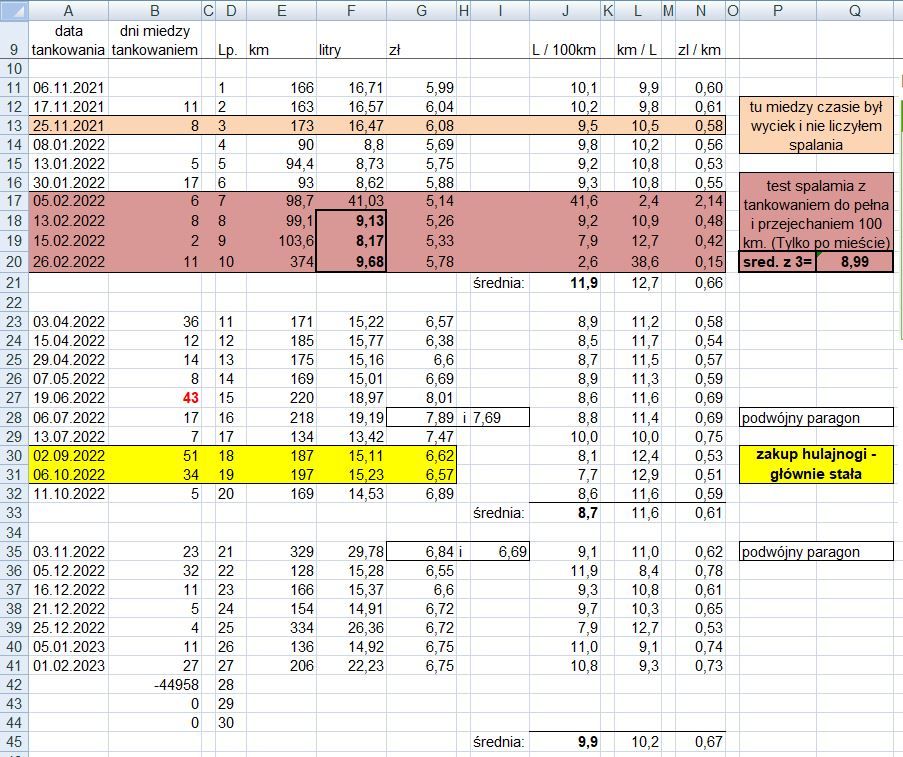Image resolution: width=903 pixels, height=757 pixels.
Task: Select the price cell 8,01
Action: click(422, 398)
